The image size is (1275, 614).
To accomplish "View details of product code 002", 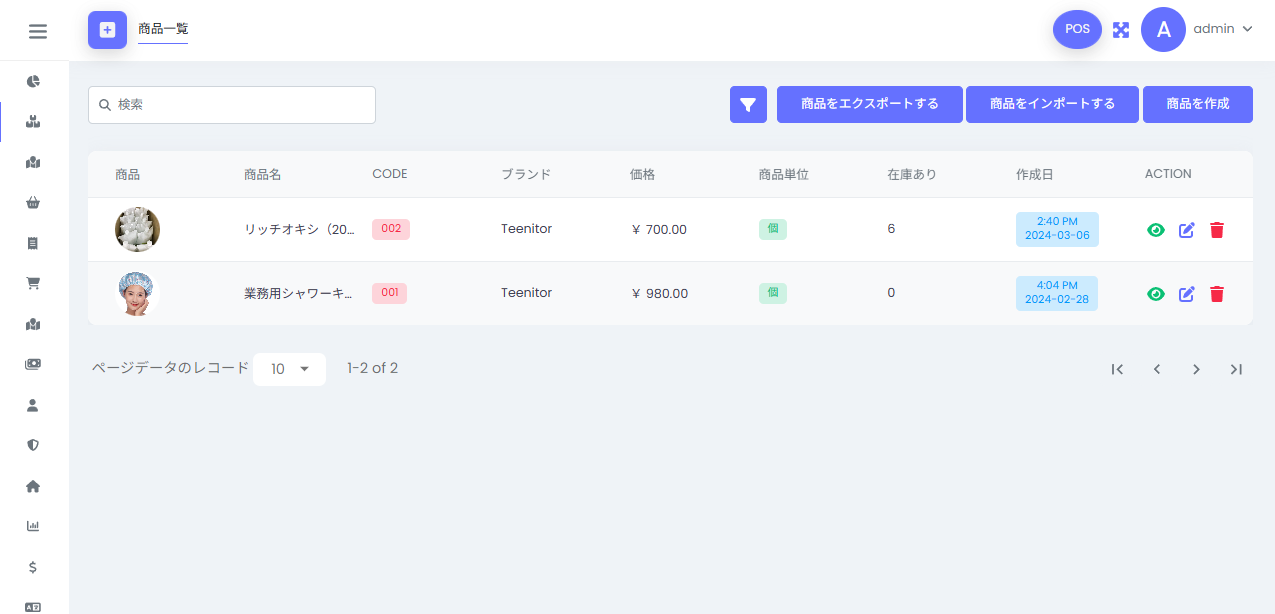I will point(1156,230).
